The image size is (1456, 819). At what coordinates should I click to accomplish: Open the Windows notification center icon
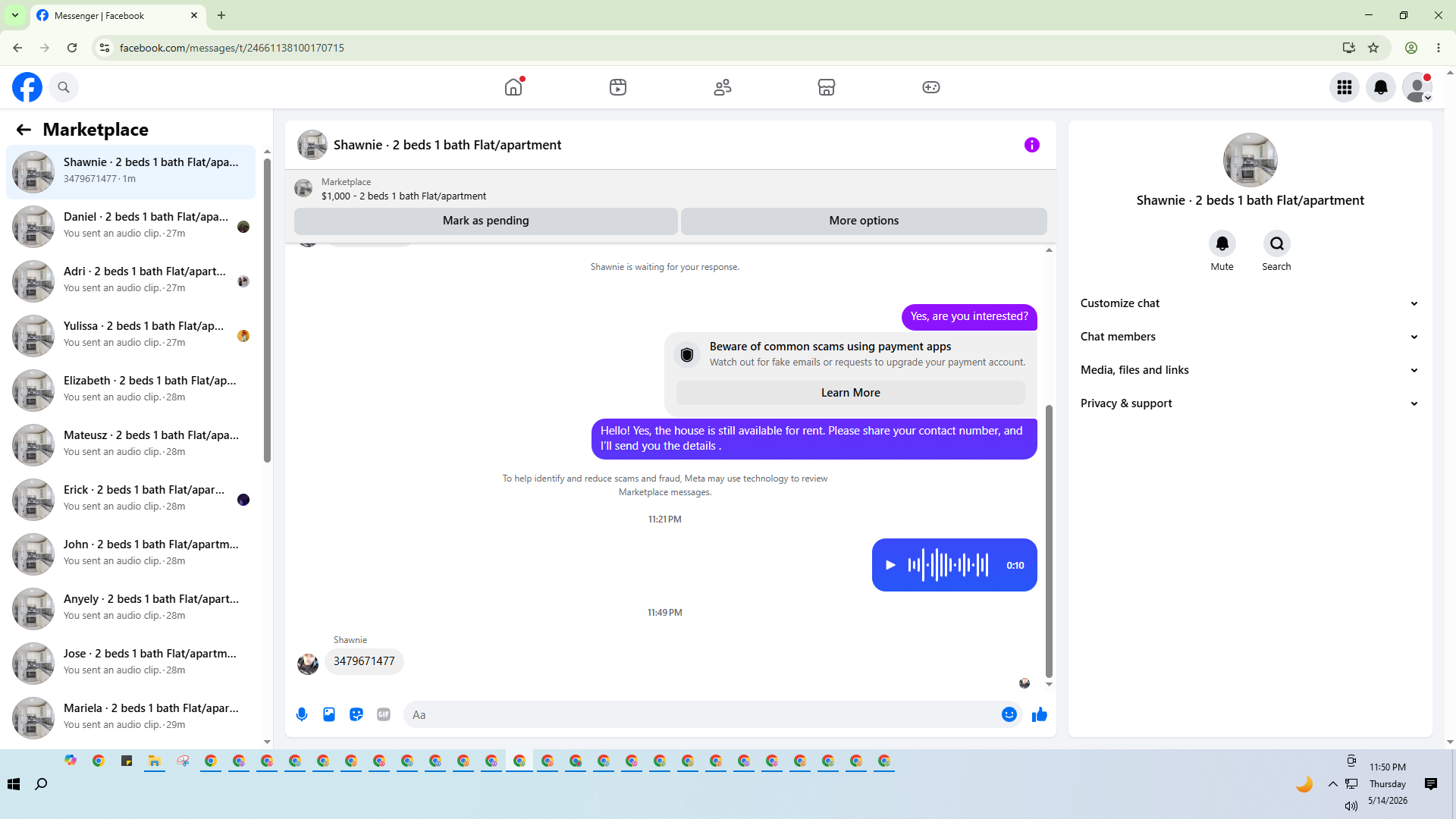[x=1431, y=784]
